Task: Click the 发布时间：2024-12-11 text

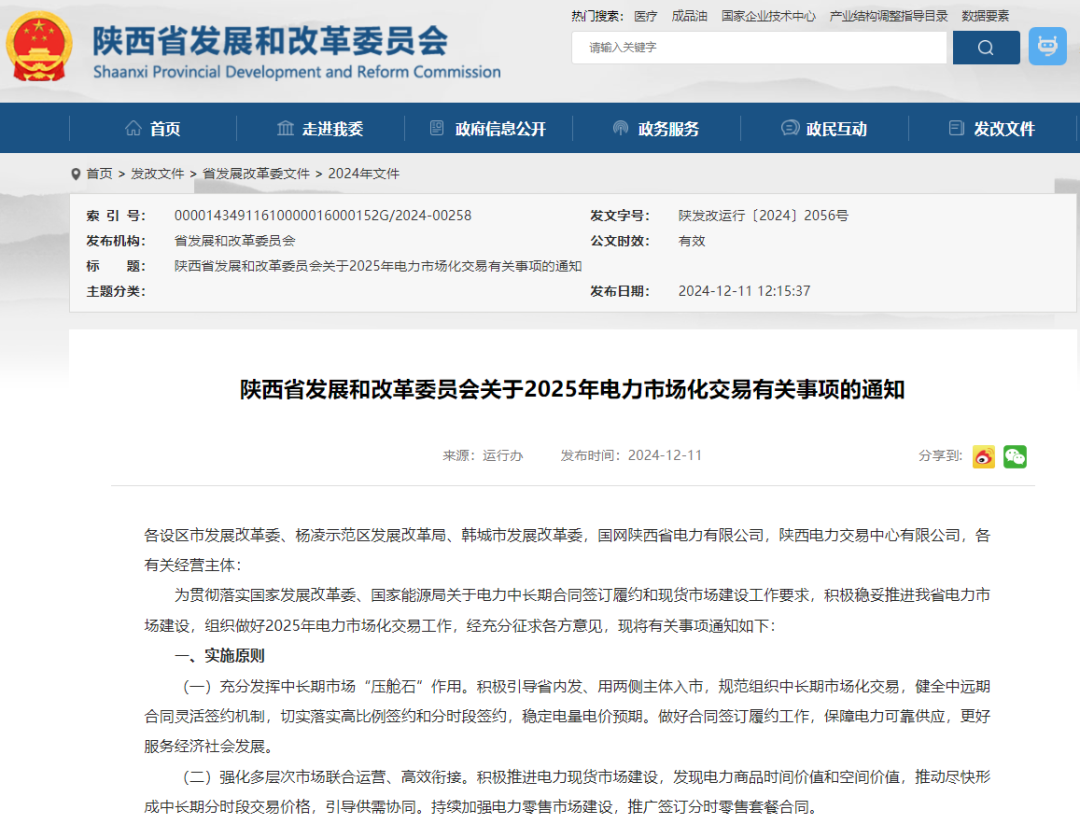Action: 631,455
